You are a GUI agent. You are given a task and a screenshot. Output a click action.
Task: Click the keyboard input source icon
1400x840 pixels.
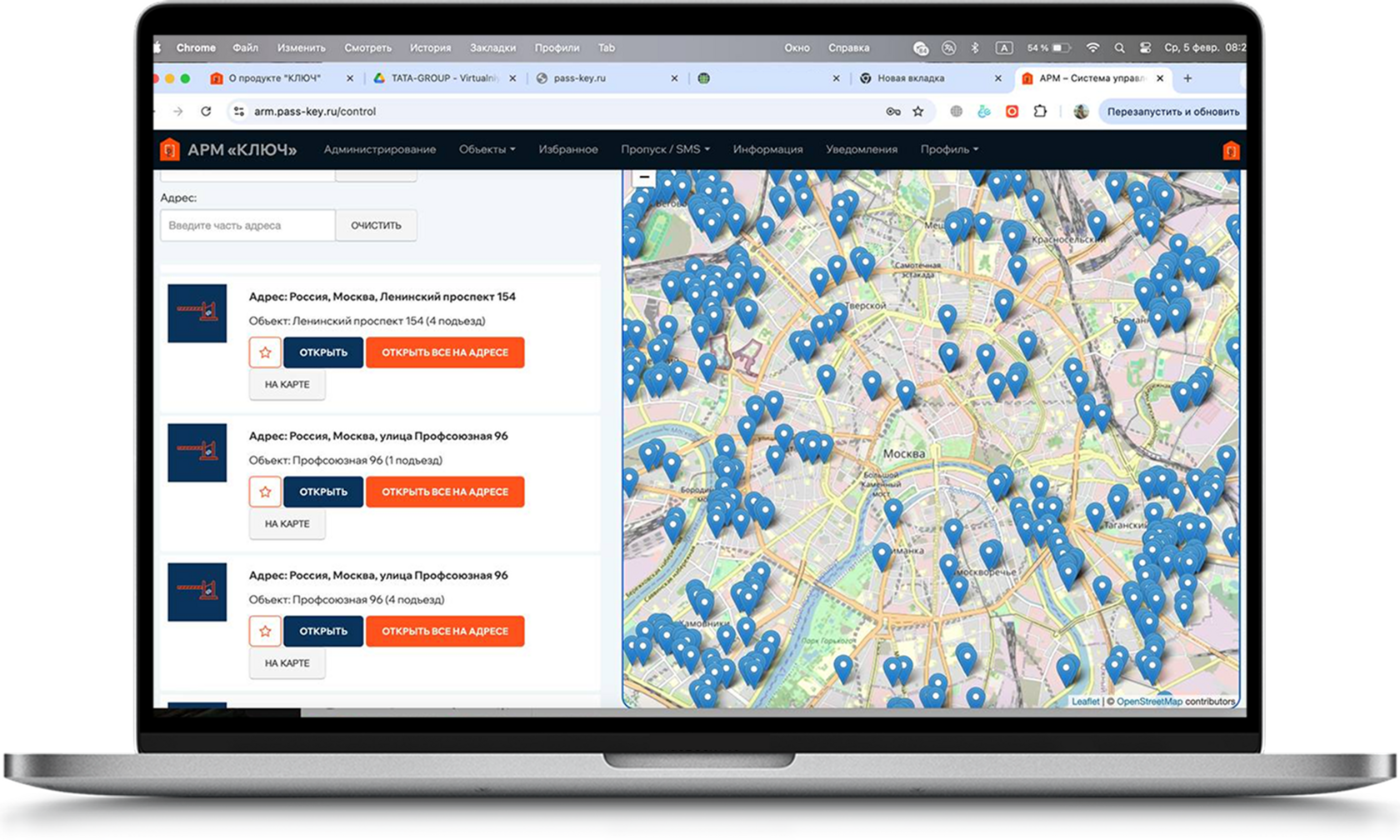(1004, 48)
